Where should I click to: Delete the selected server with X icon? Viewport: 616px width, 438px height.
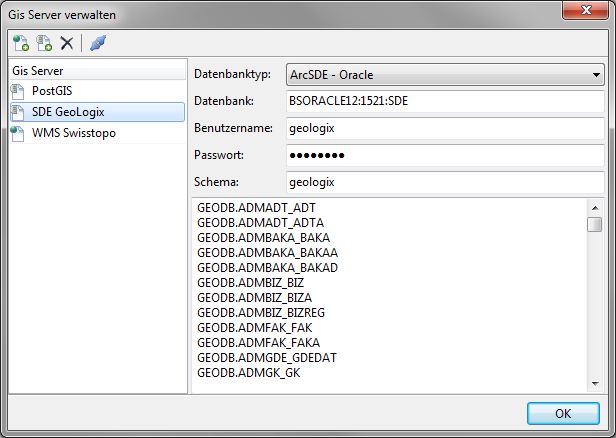(x=67, y=43)
